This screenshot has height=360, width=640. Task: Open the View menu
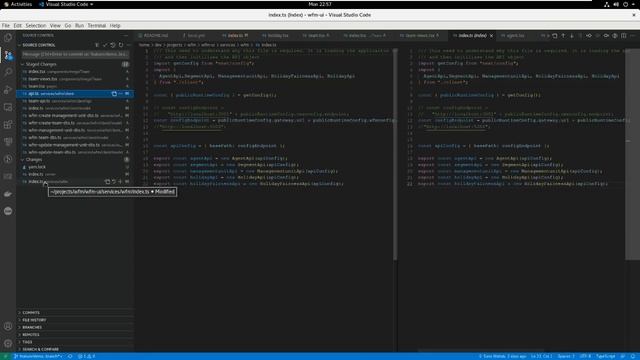(55, 25)
